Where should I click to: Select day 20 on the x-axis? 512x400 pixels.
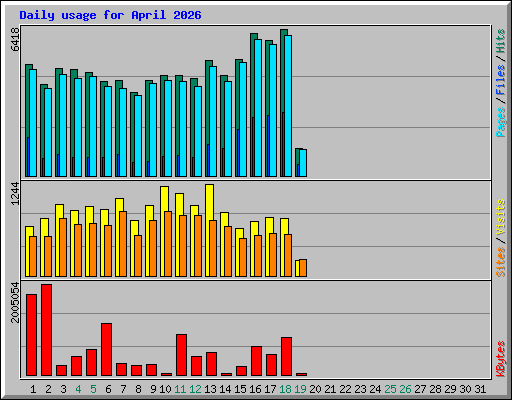[x=315, y=389]
